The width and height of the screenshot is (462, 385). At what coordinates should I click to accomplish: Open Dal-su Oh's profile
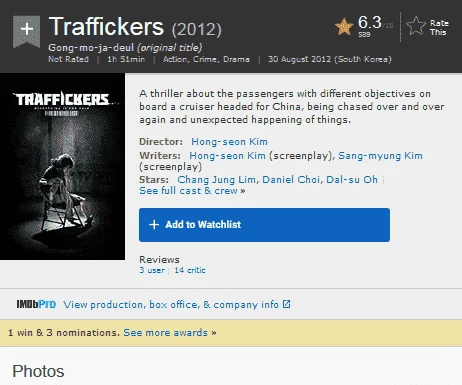tap(352, 180)
